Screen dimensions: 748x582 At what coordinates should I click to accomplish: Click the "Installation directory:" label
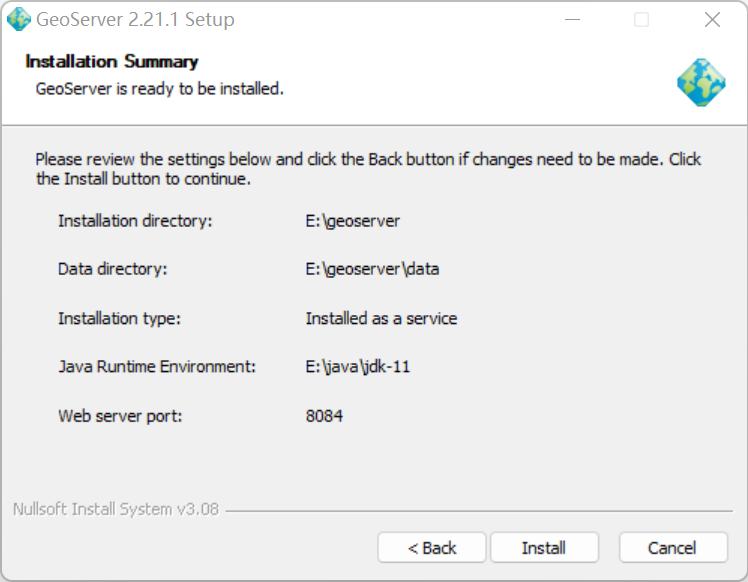click(x=135, y=221)
